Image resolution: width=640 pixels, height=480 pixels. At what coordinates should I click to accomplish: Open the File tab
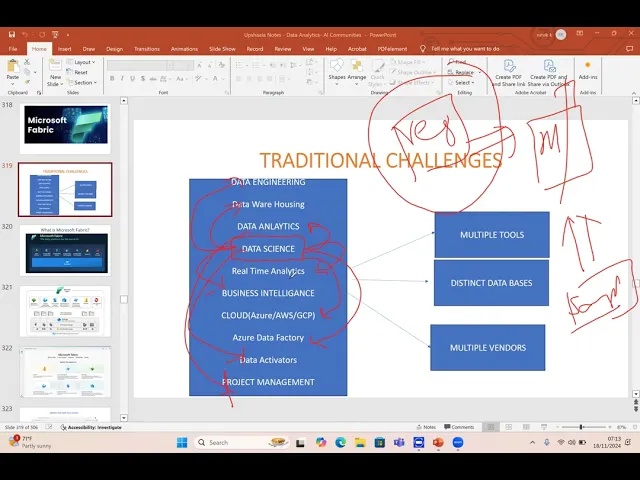(x=13, y=49)
